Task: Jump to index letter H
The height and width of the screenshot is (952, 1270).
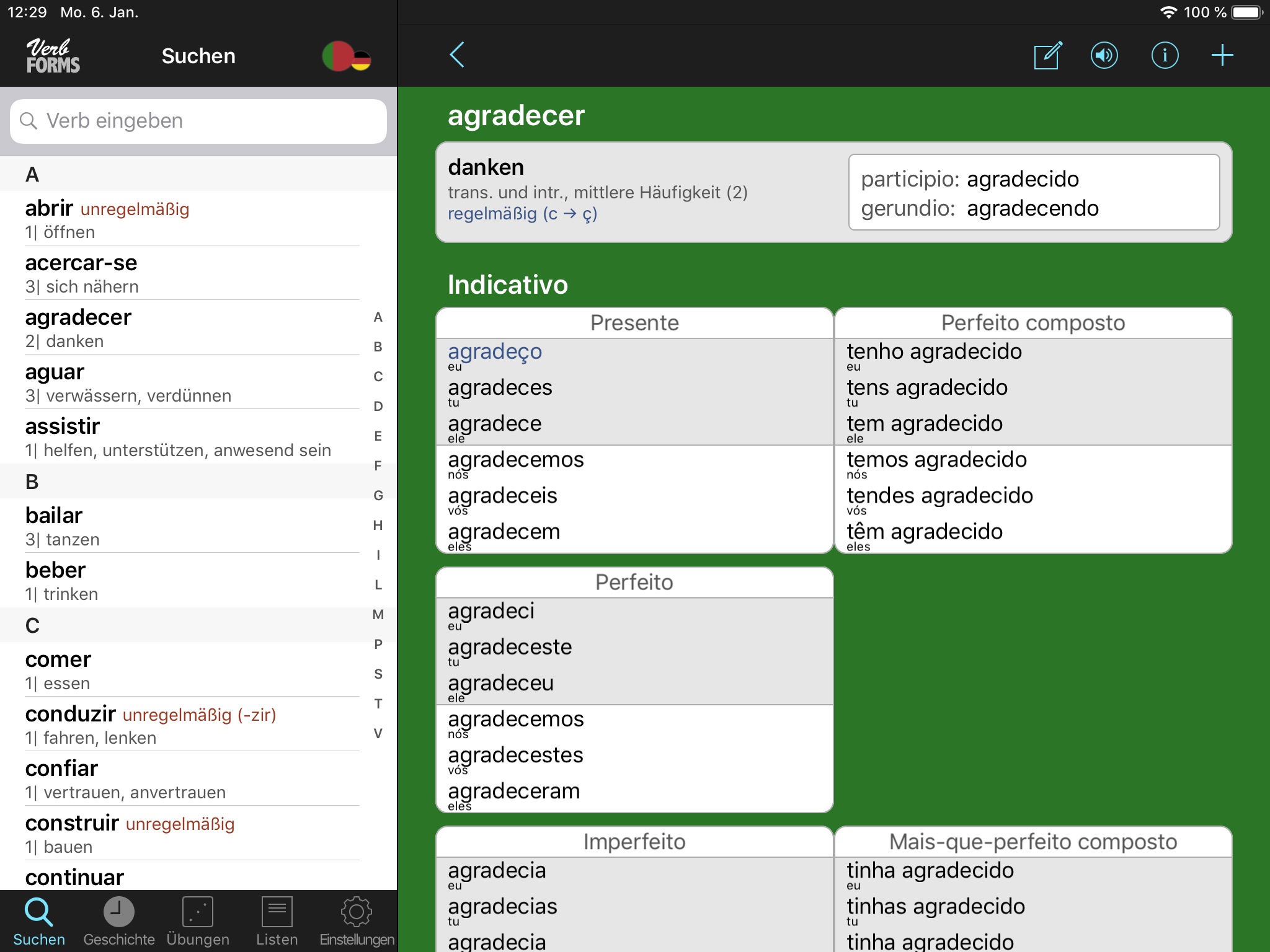Action: pyautogui.click(x=378, y=526)
